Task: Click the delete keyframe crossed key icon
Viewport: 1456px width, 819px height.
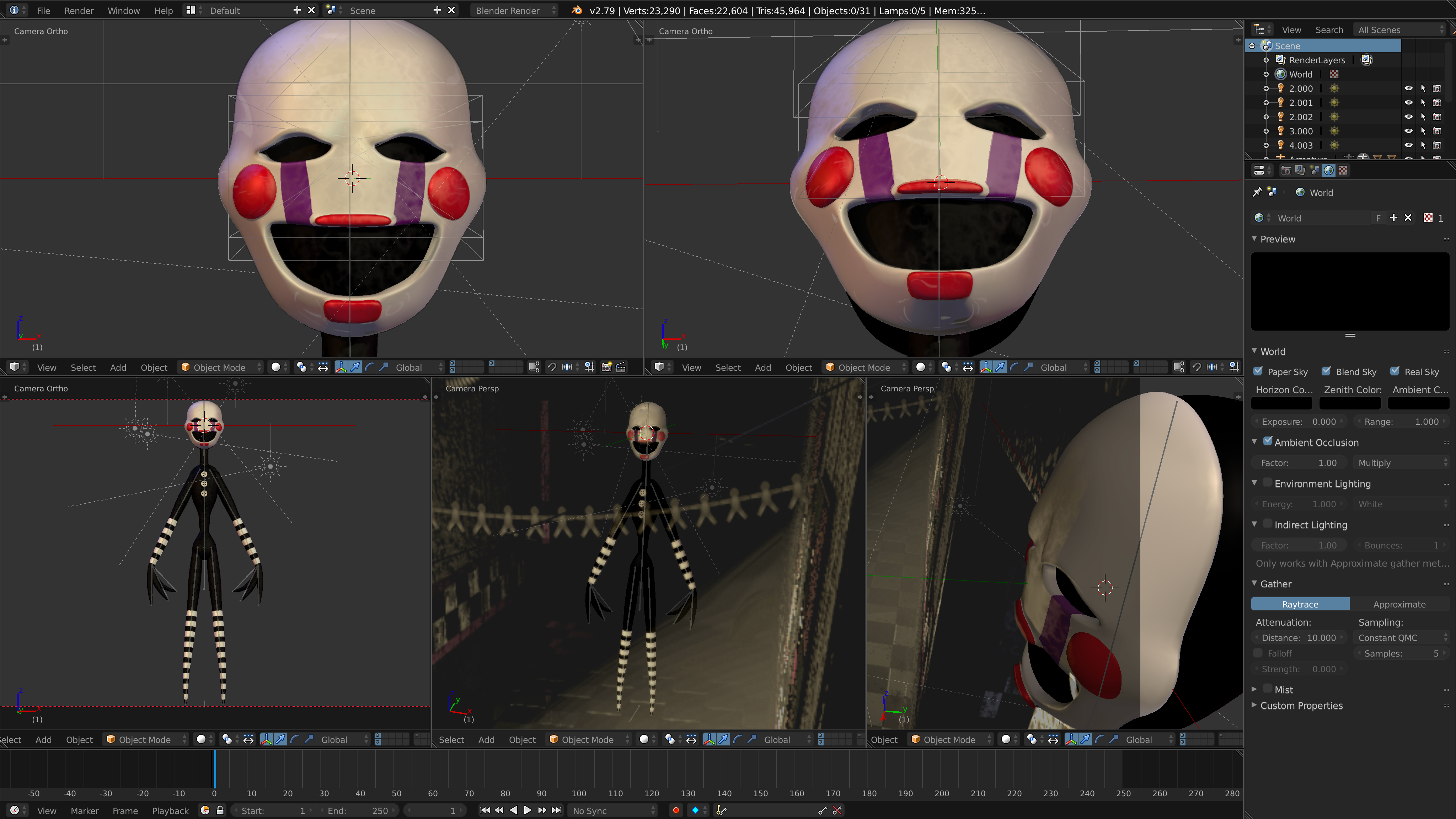Action: pyautogui.click(x=837, y=810)
